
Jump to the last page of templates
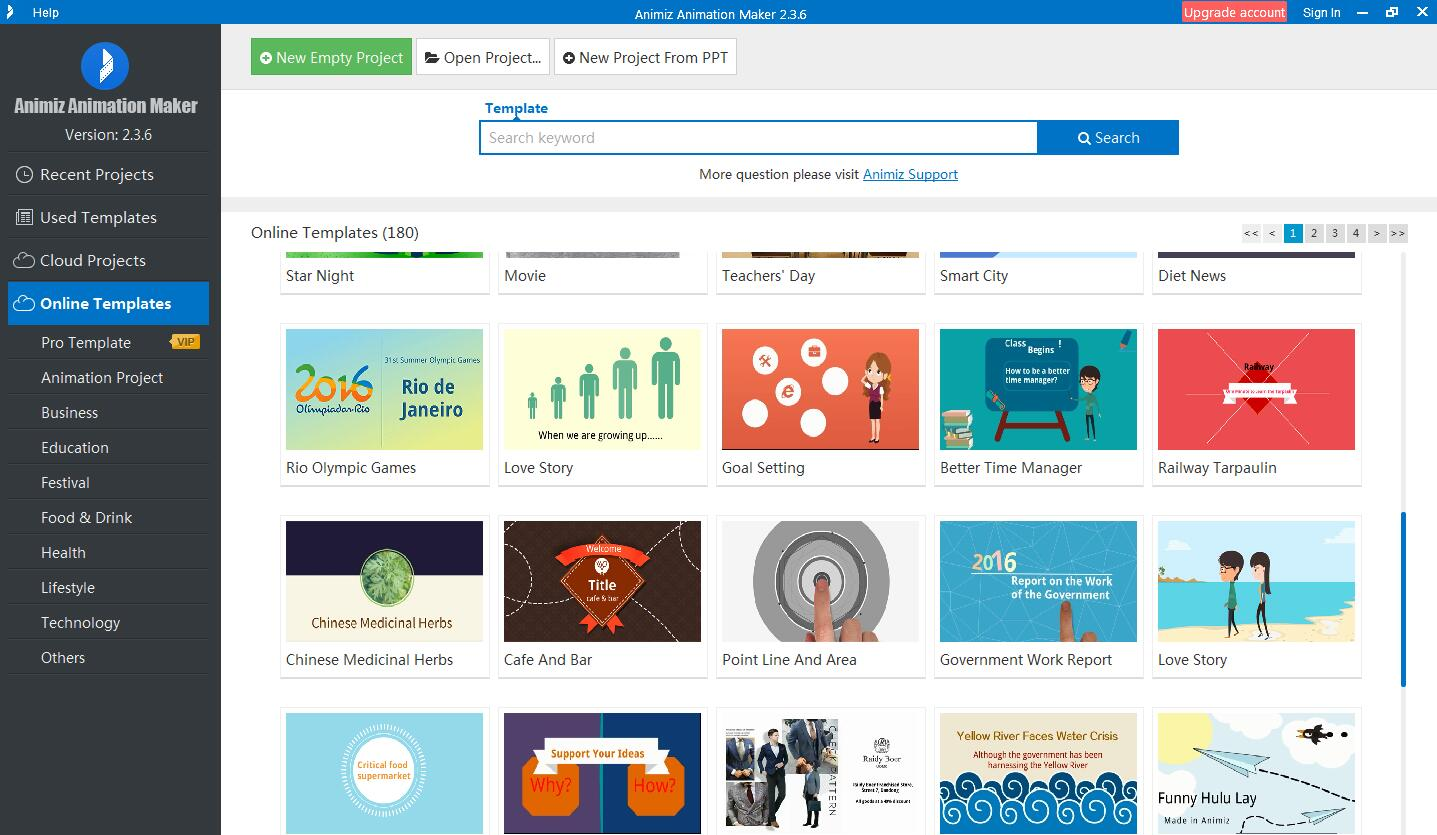click(1398, 233)
